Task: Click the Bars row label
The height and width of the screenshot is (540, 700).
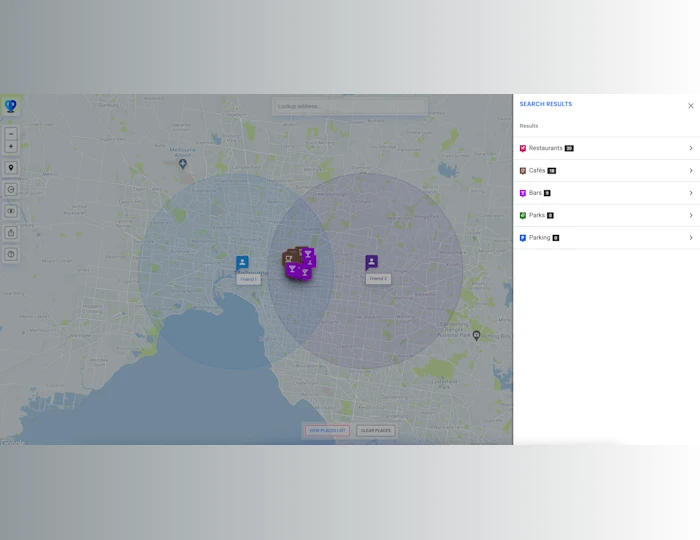Action: click(x=535, y=193)
